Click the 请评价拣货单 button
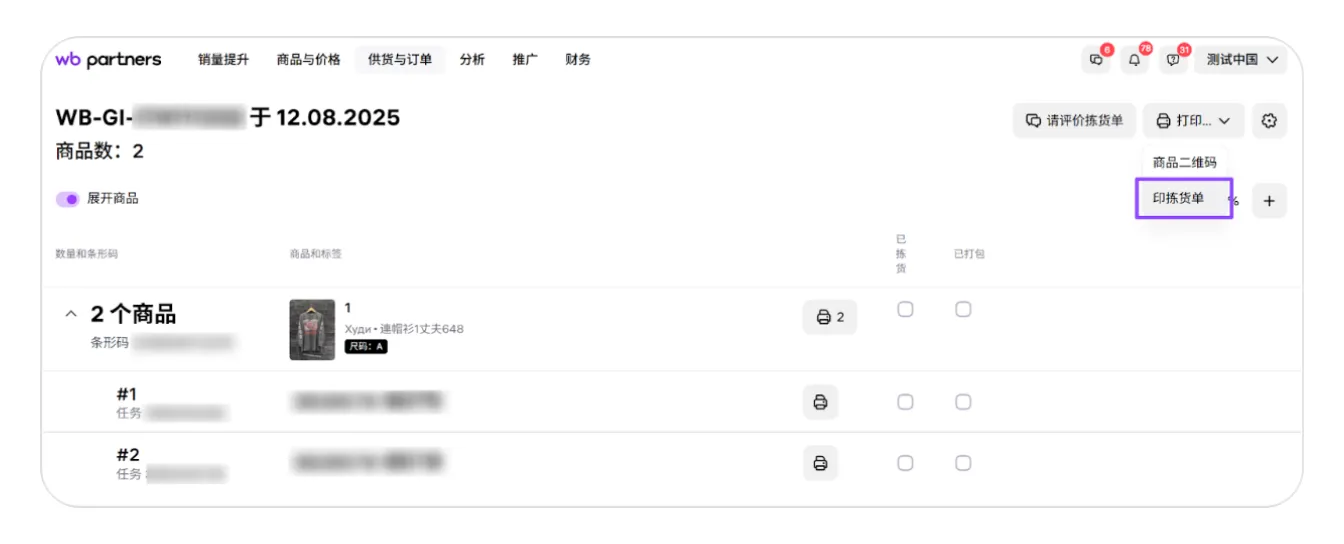The width and height of the screenshot is (1344, 544). tap(1074, 121)
